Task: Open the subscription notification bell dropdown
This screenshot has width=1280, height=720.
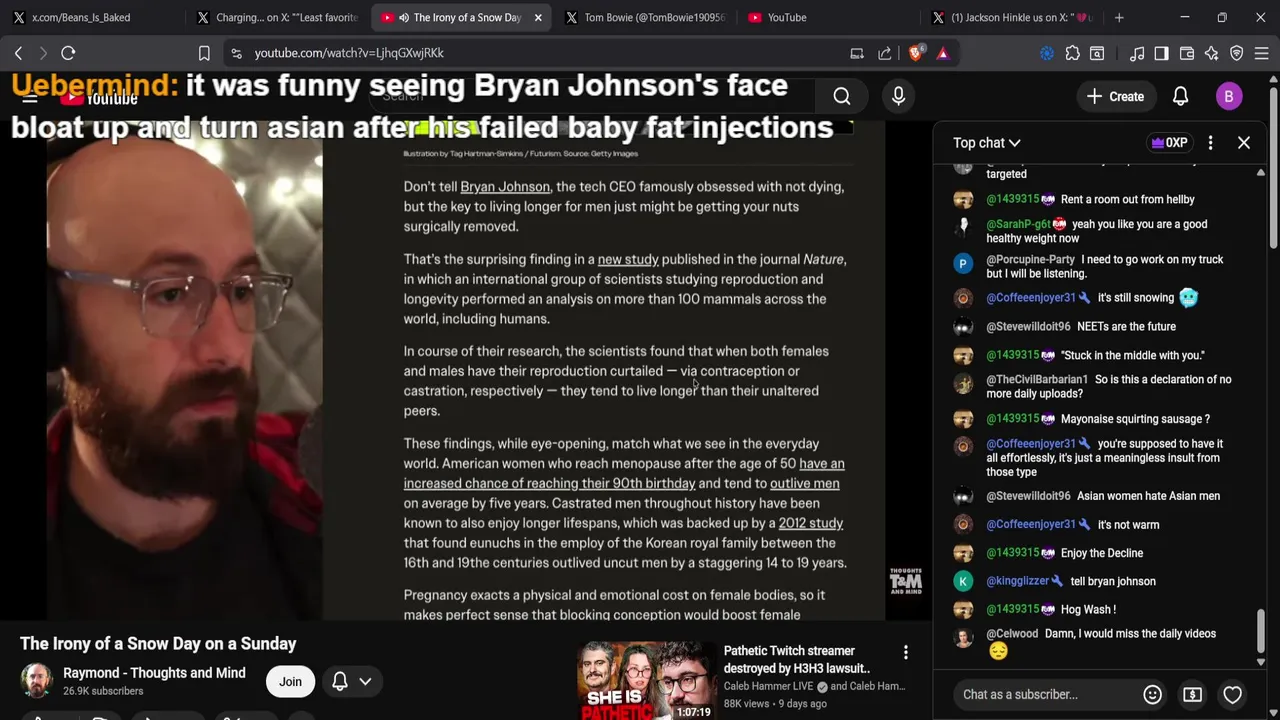Action: pos(352,682)
